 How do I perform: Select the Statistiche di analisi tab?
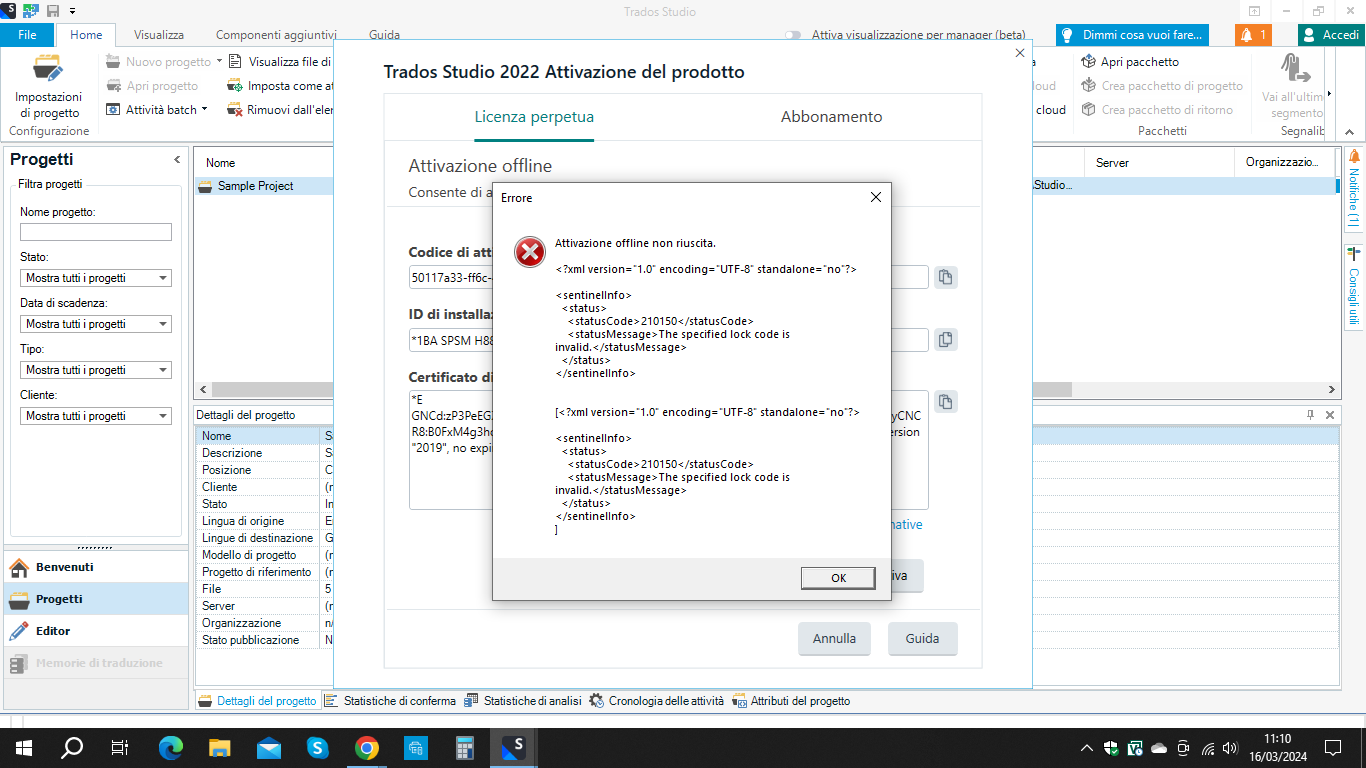coord(524,701)
